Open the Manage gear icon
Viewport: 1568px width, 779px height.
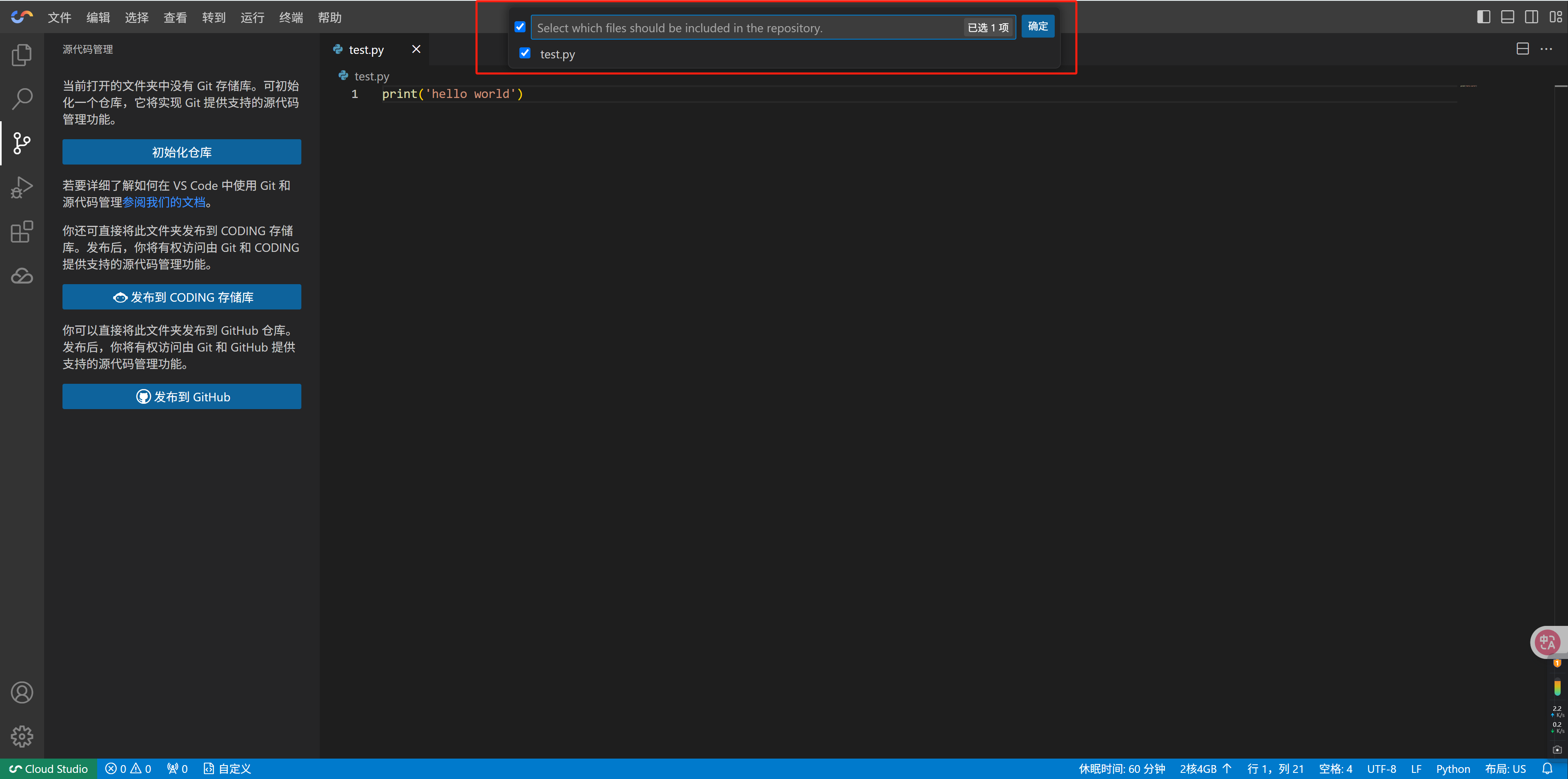pos(22,737)
